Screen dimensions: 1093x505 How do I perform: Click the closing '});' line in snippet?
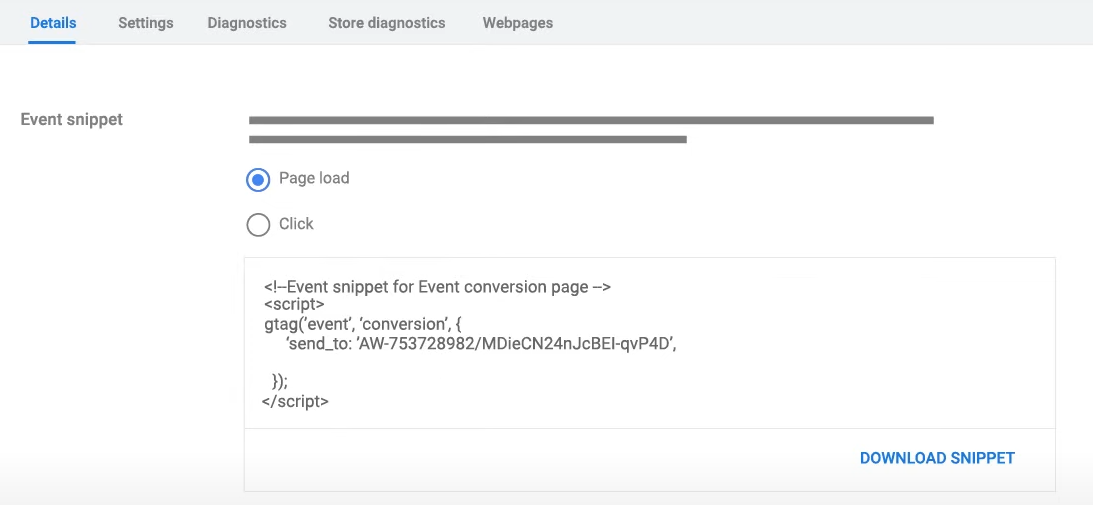point(280,381)
